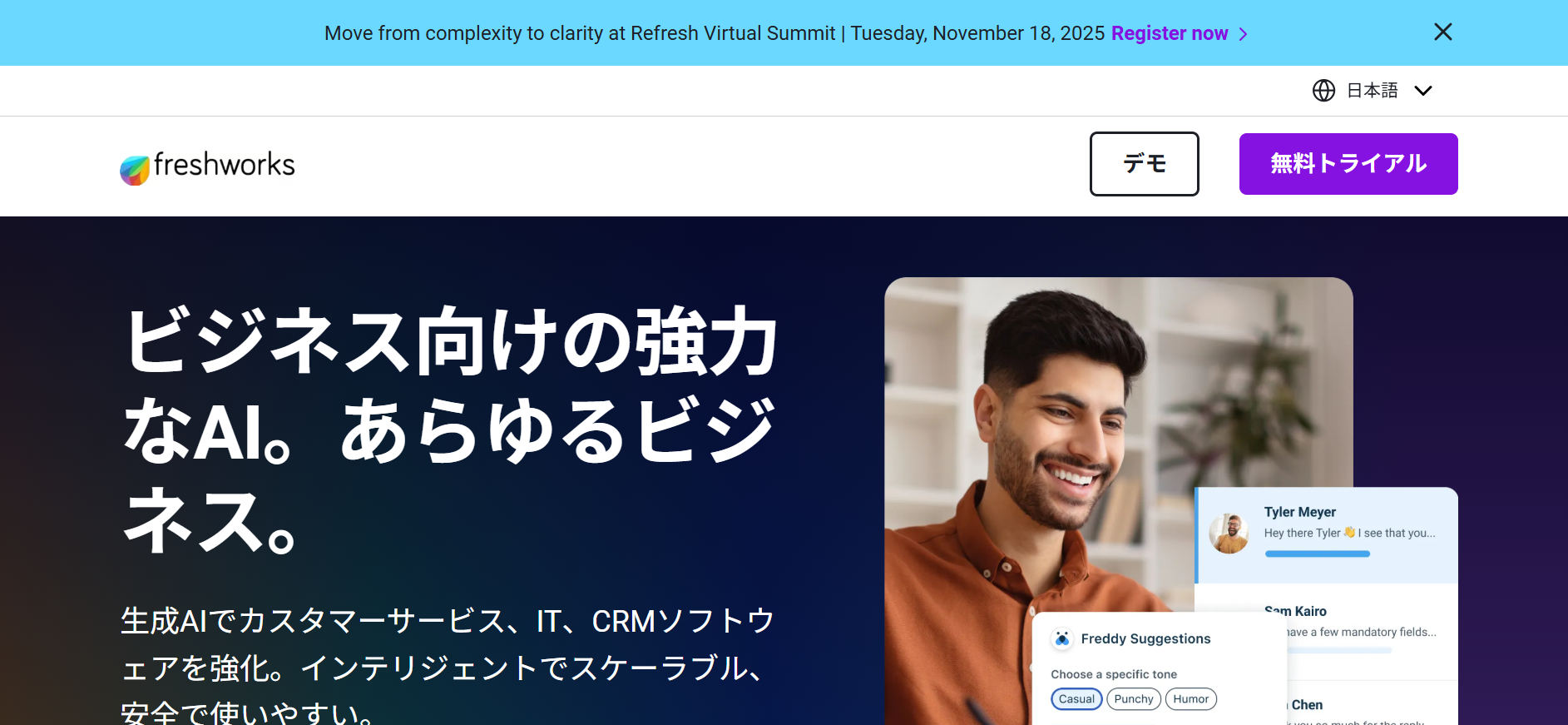Screen dimensions: 1568x725
Task: Click the Freshworks logo icon
Action: point(135,170)
